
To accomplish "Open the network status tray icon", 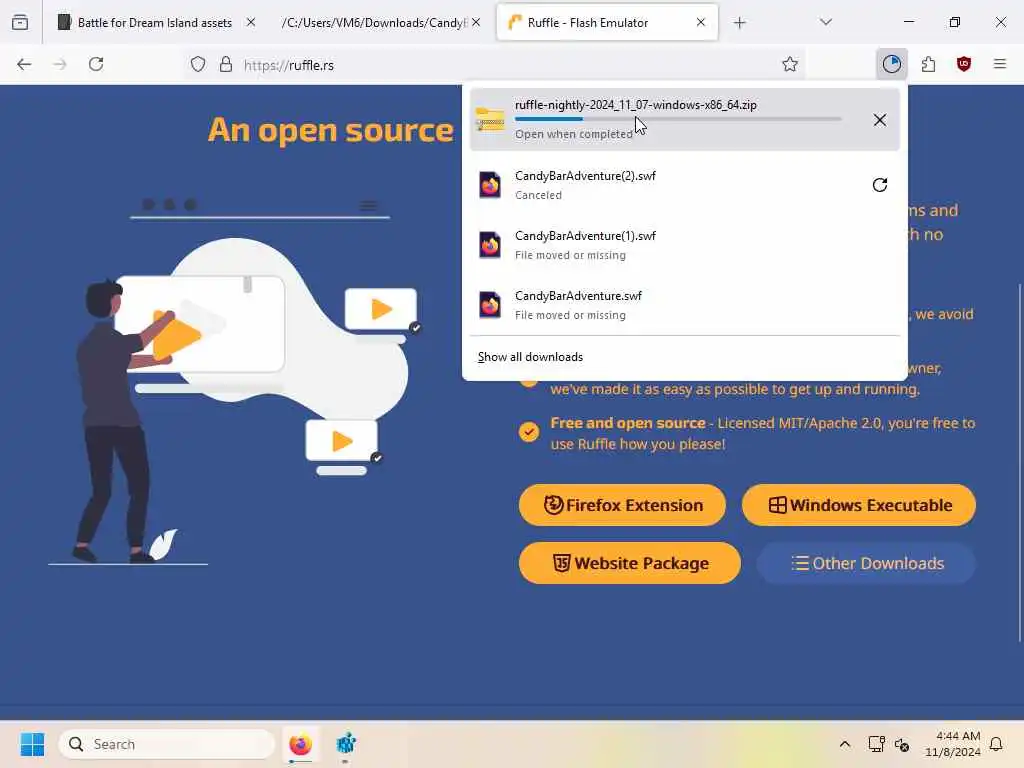I will (876, 744).
